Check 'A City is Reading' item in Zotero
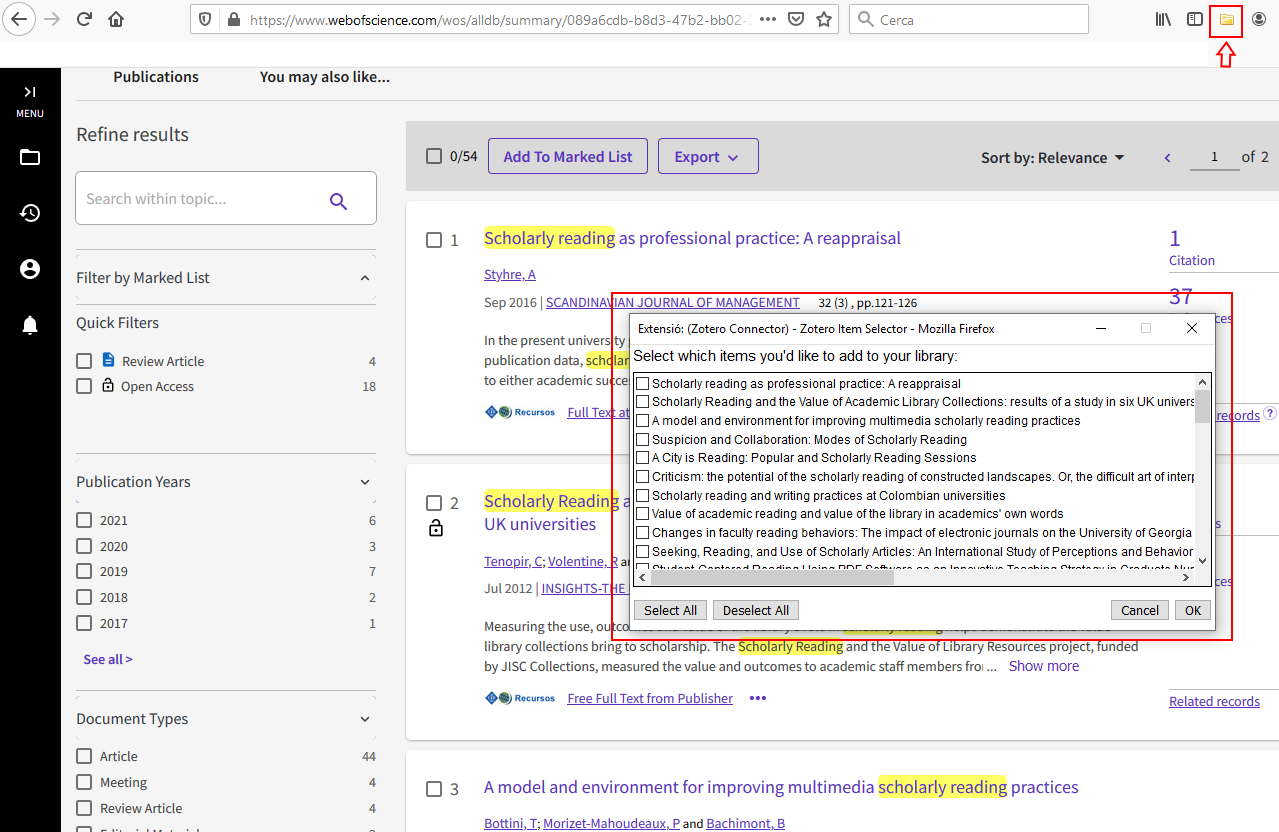 click(643, 458)
